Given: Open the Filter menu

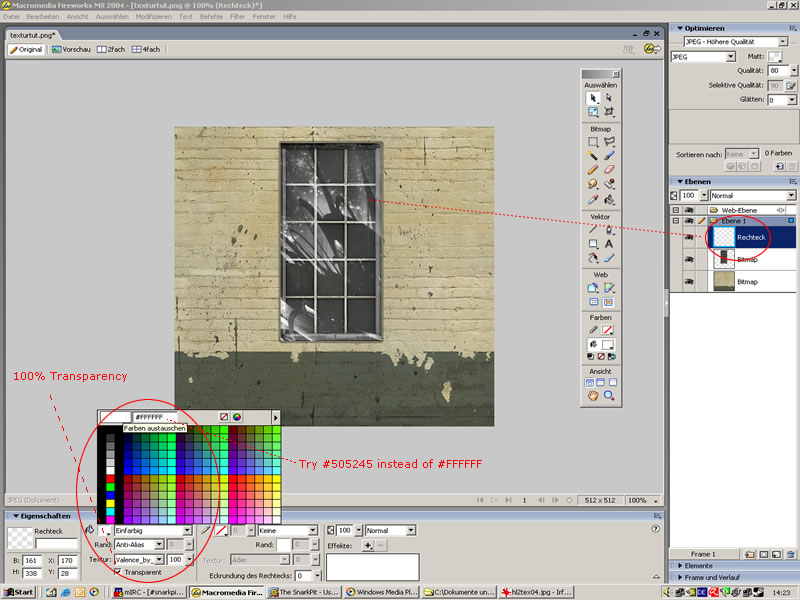Looking at the screenshot, I should (237, 17).
